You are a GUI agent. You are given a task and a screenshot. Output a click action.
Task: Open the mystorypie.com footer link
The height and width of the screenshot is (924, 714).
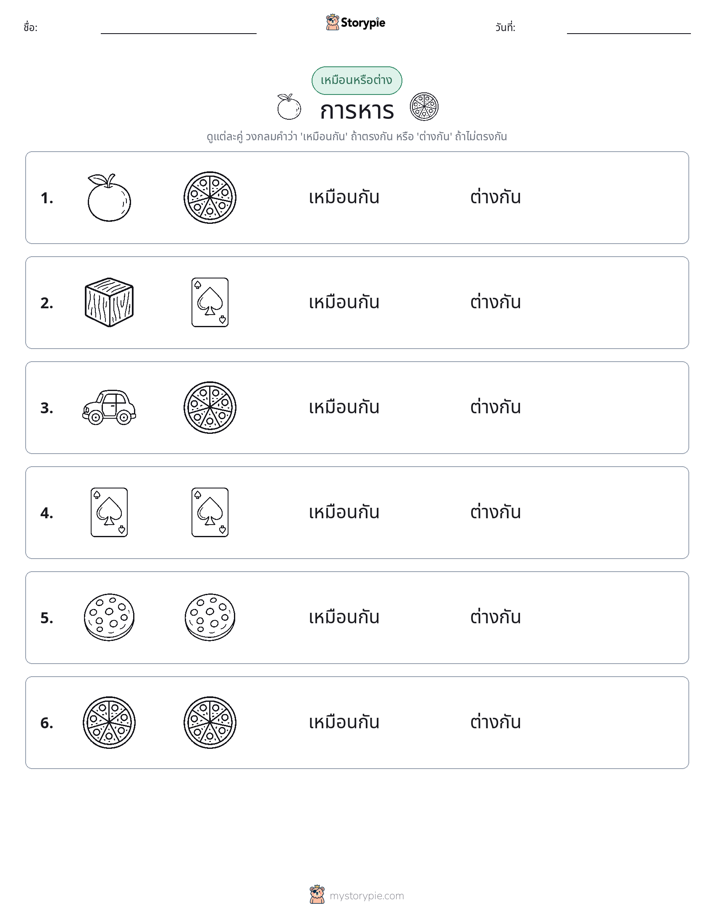pos(366,896)
